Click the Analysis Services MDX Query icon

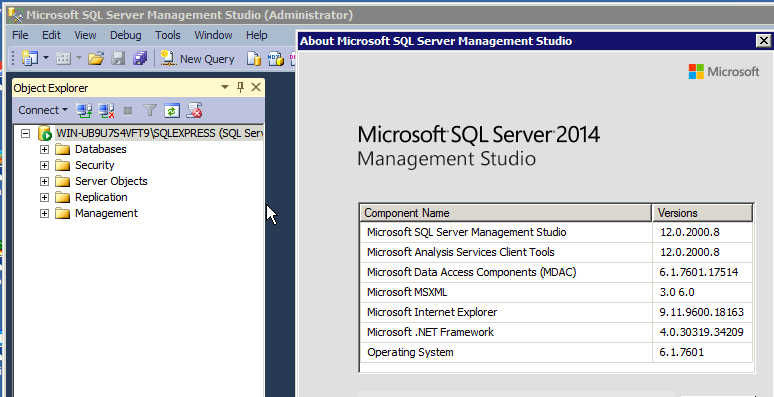276,59
